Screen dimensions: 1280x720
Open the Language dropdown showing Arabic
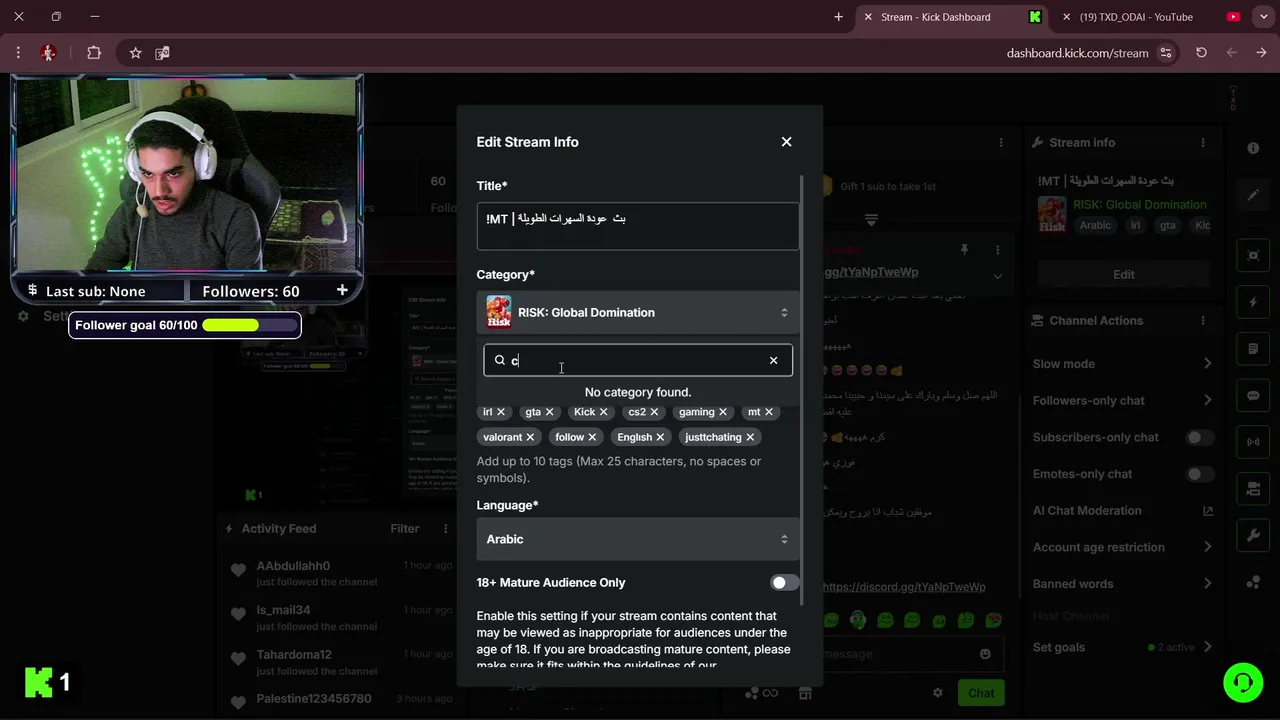click(638, 539)
